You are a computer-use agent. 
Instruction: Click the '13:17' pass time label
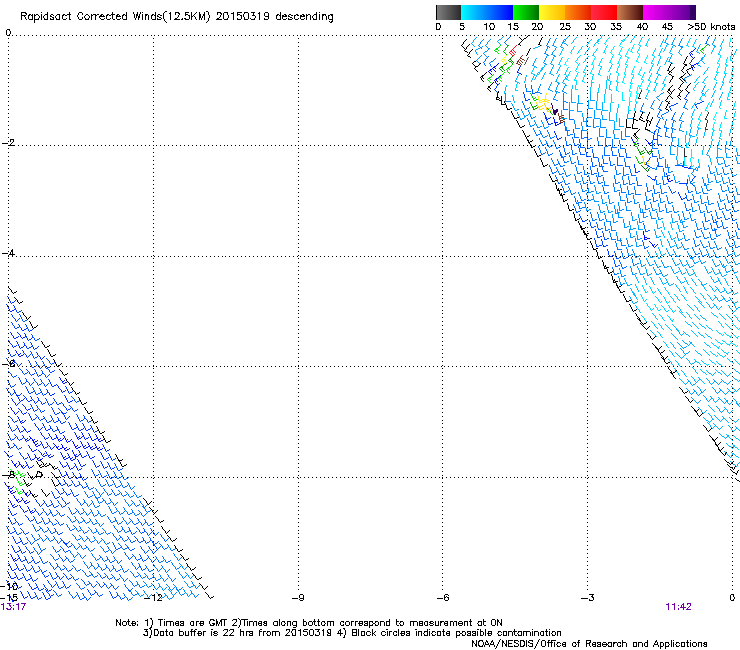13,607
